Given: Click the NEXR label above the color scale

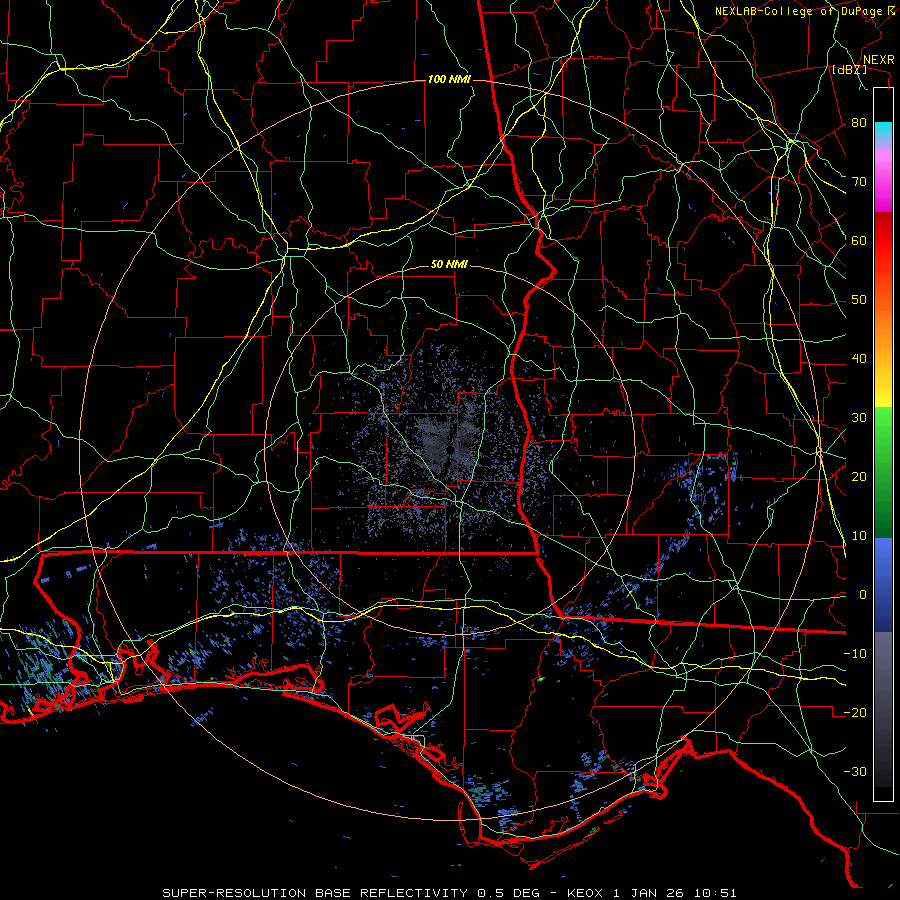Looking at the screenshot, I should (879, 60).
